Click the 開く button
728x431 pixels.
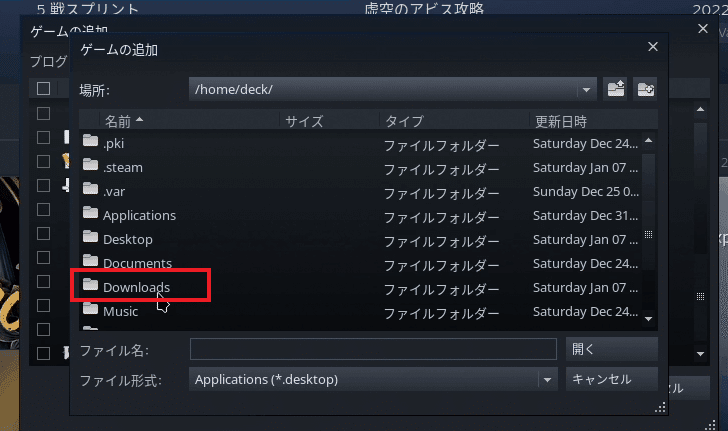tap(611, 349)
